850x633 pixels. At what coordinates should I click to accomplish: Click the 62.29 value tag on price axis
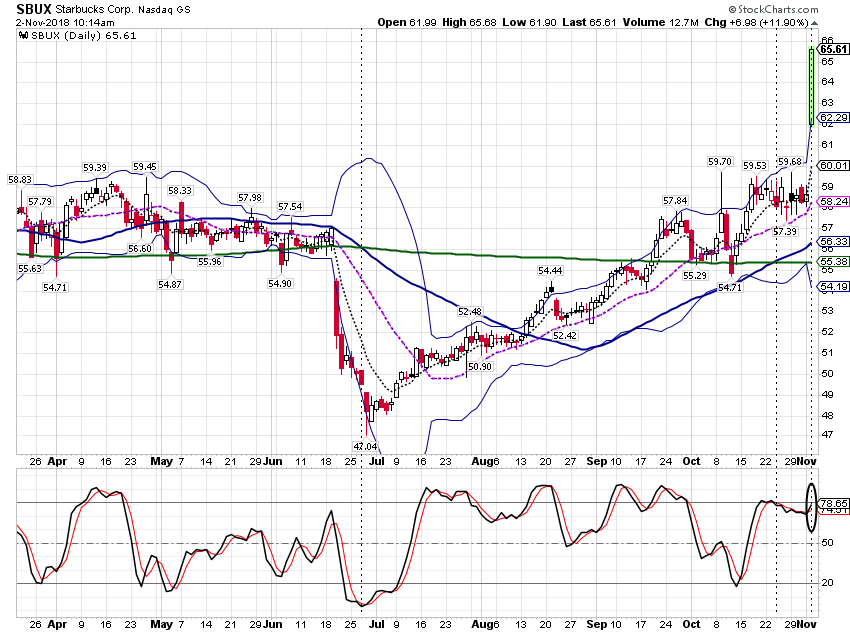[834, 118]
